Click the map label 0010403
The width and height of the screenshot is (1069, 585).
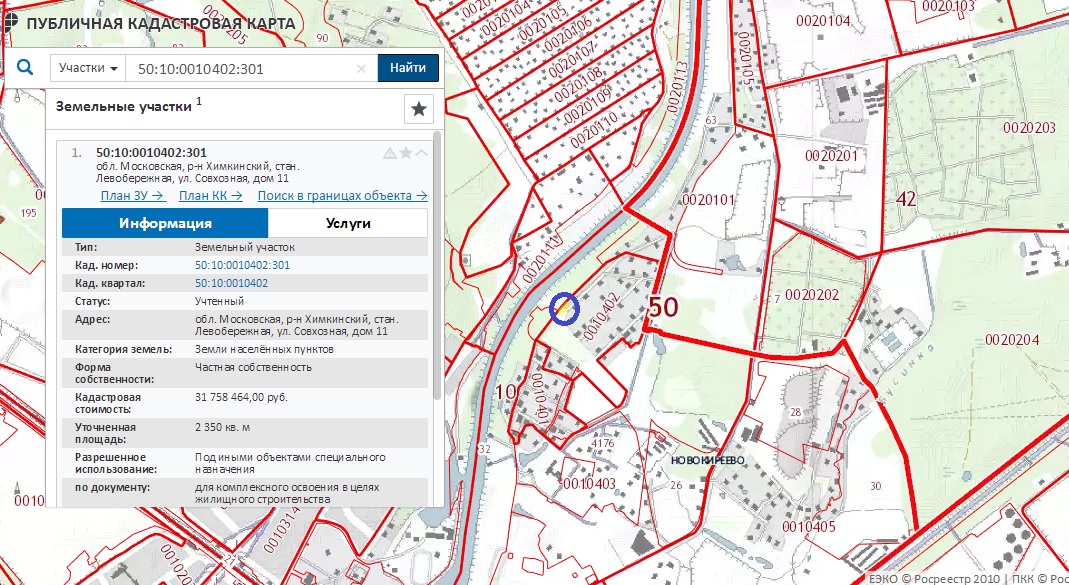point(590,483)
